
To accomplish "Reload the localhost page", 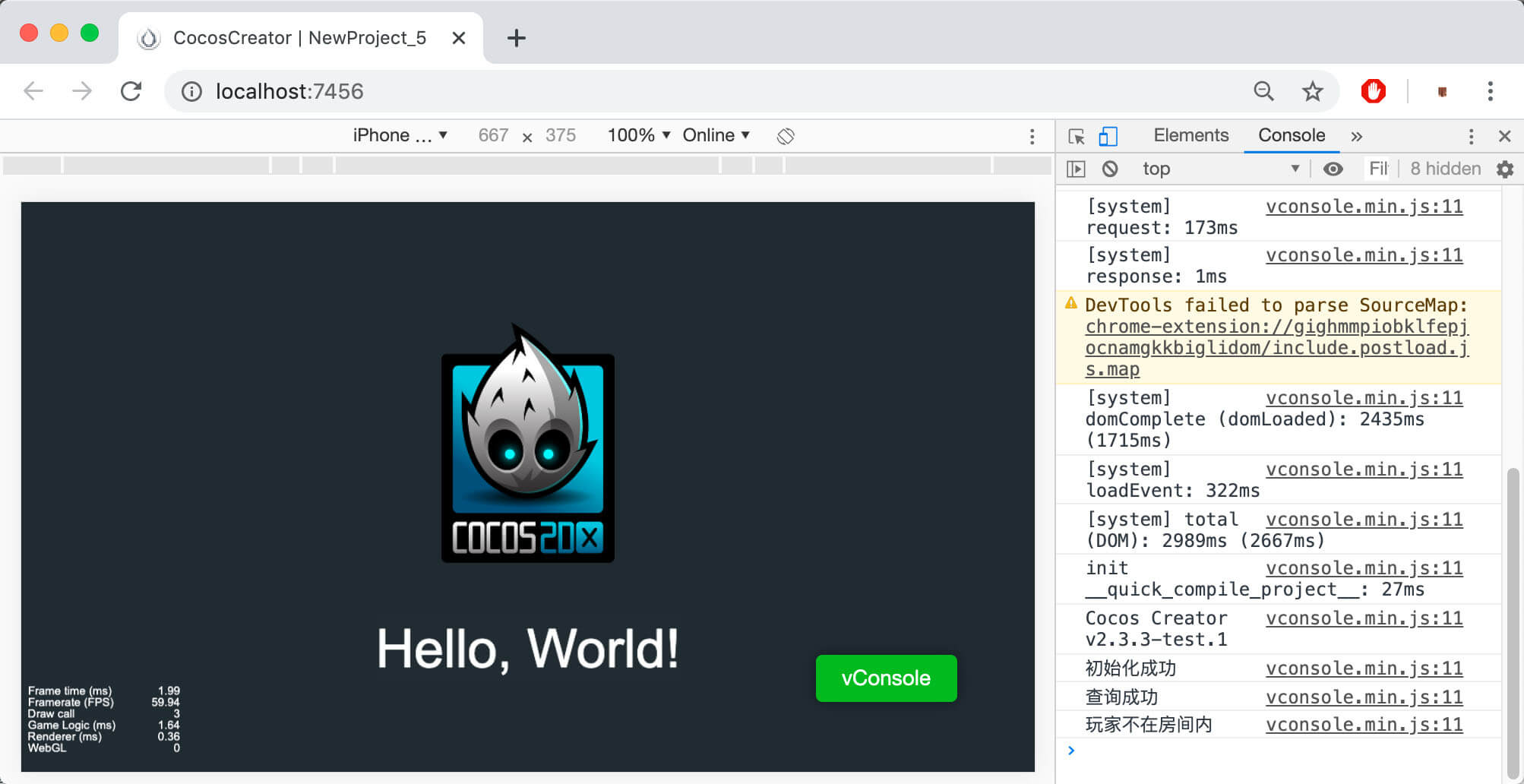I will (131, 91).
